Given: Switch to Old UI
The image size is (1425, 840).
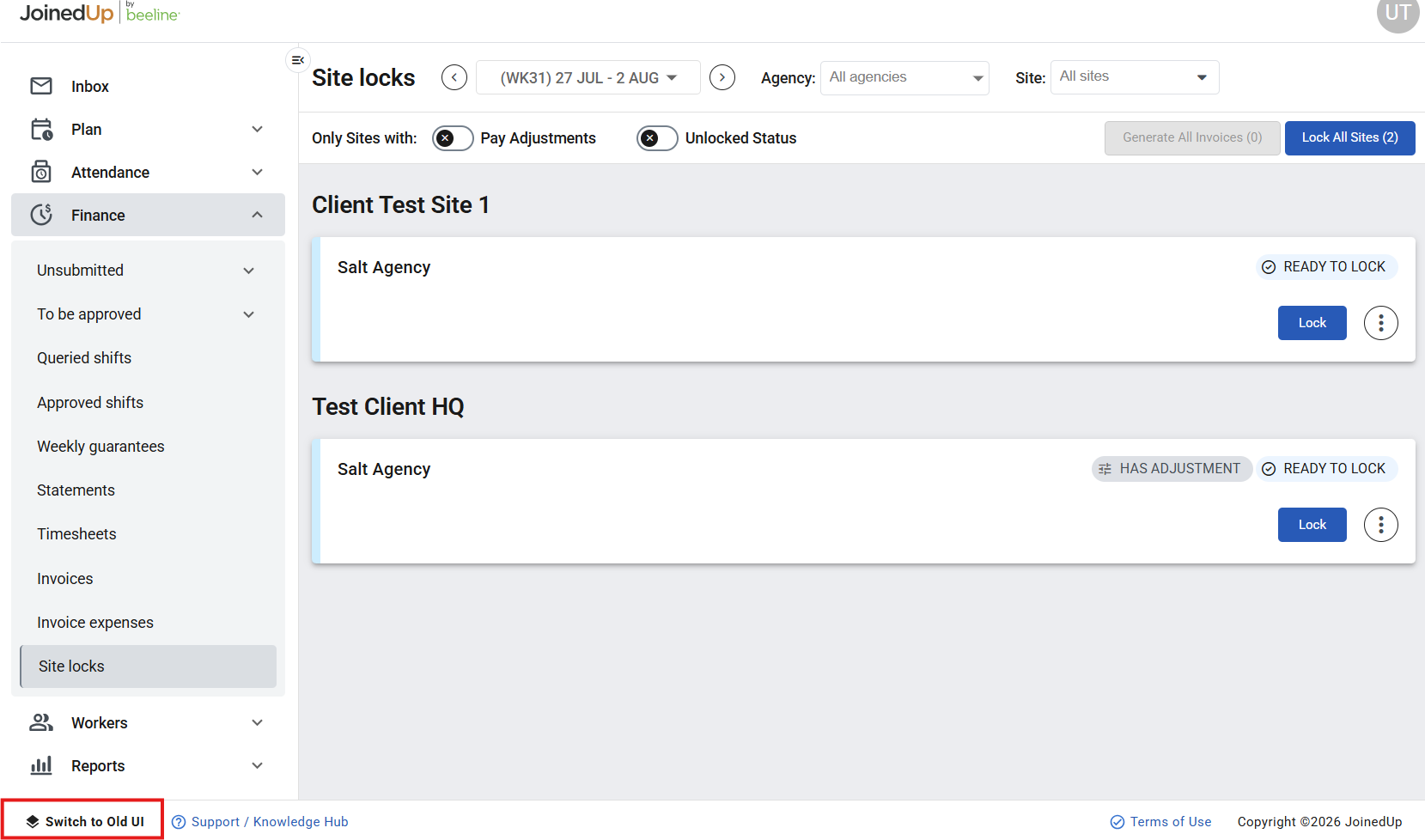Looking at the screenshot, I should [83, 821].
